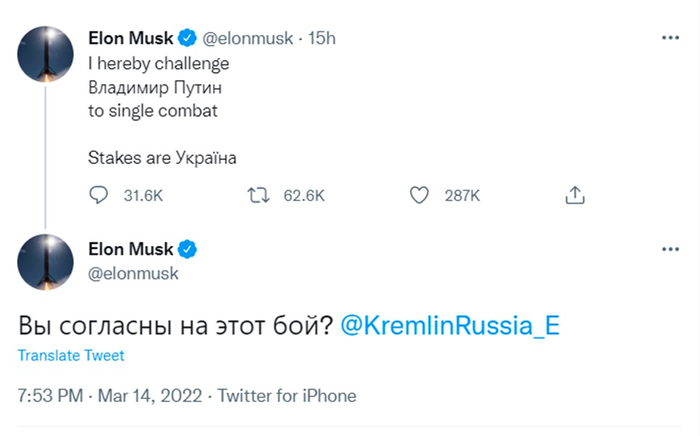Click Translate Tweet link
This screenshot has width=700, height=436.
point(71,356)
